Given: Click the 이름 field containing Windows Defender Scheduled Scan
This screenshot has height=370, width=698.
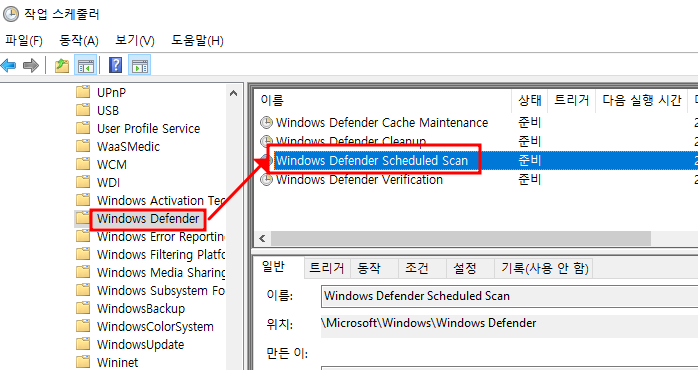Looking at the screenshot, I should point(509,296).
